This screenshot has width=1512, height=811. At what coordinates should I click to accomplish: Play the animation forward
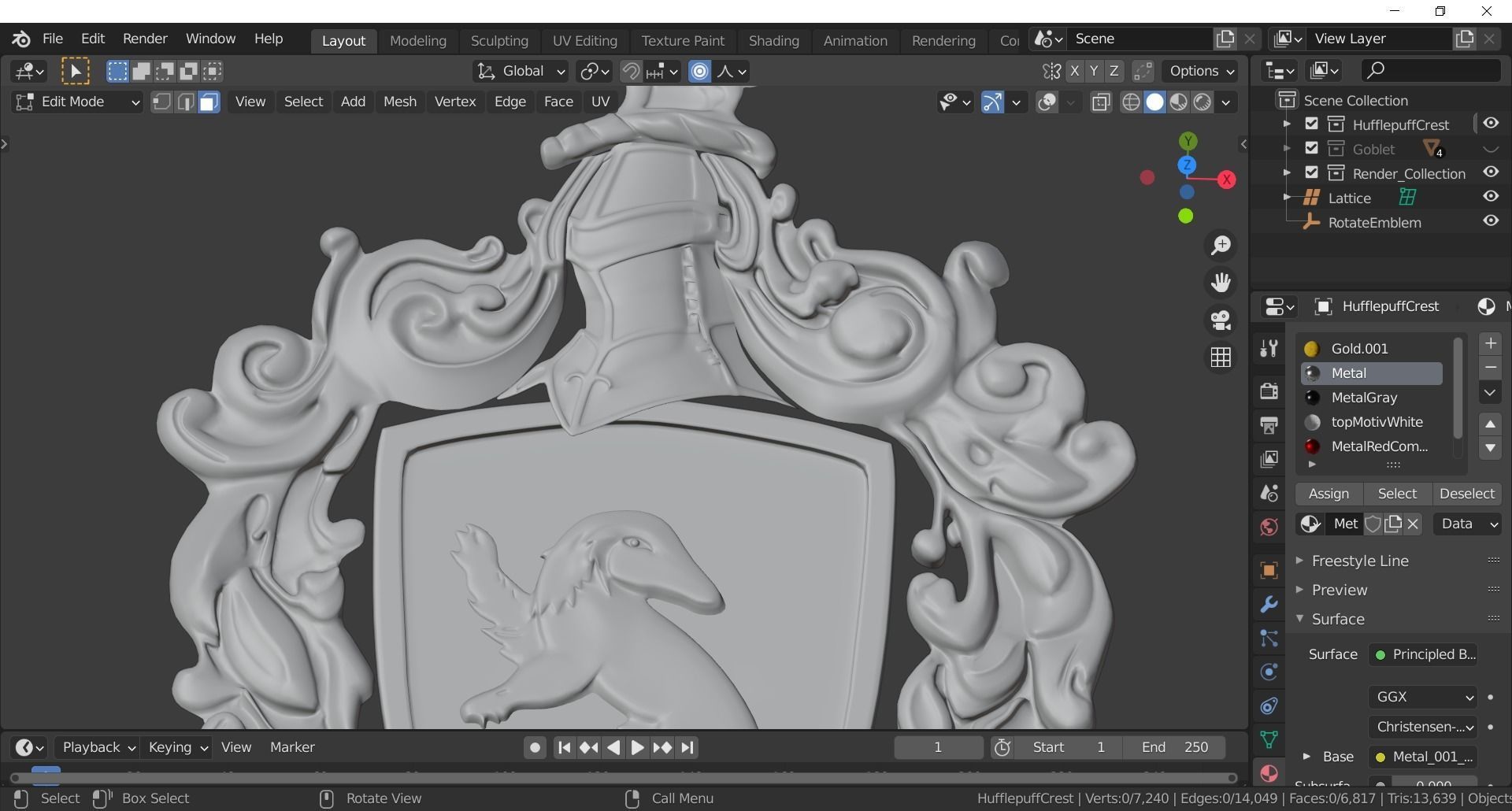[x=637, y=748]
